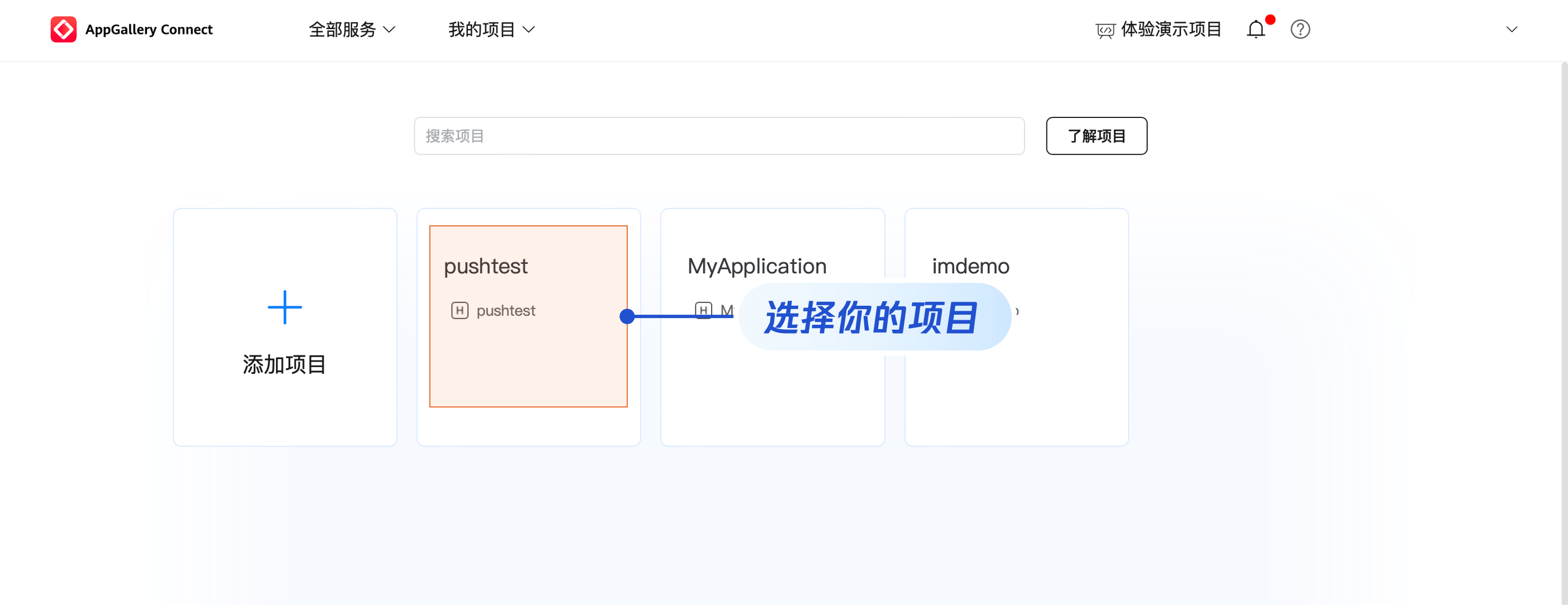Expand the 我的项目 dropdown menu
The image size is (1568, 607).
491,29
